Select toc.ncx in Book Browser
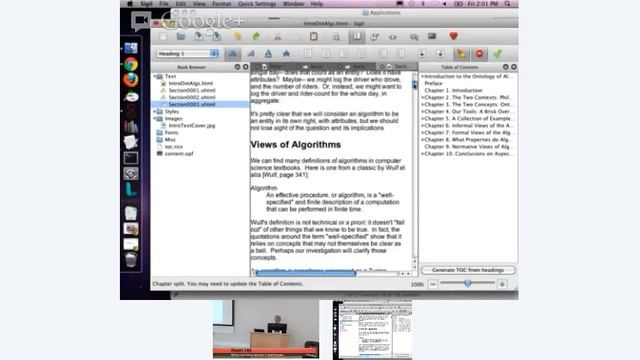The width and height of the screenshot is (640, 360). [173, 147]
